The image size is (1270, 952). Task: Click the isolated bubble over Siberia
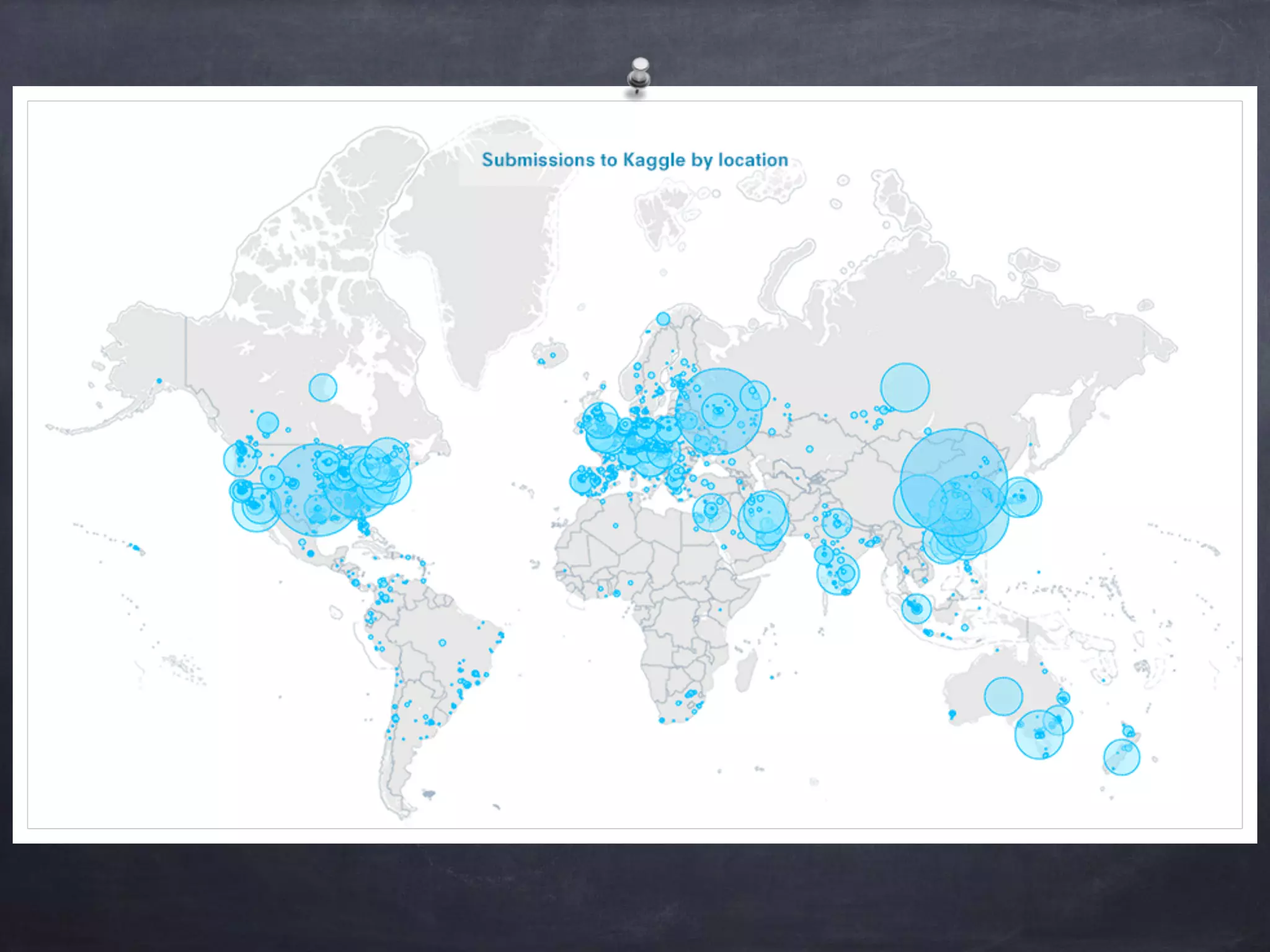905,387
